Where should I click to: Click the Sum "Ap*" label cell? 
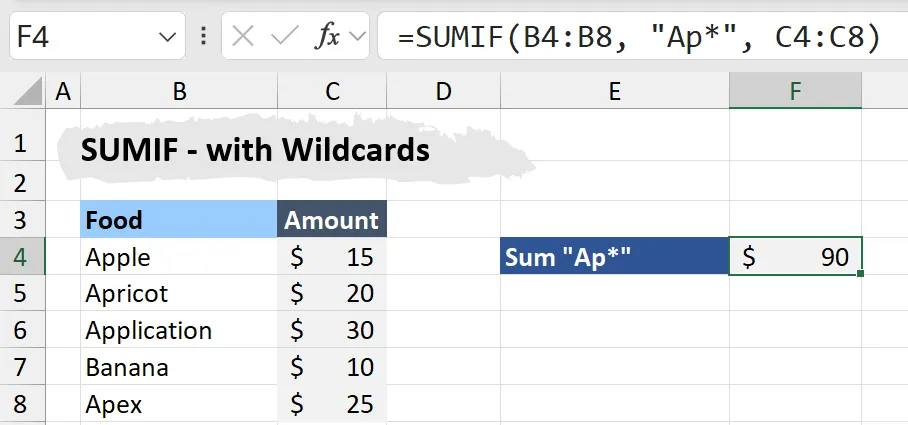point(614,257)
